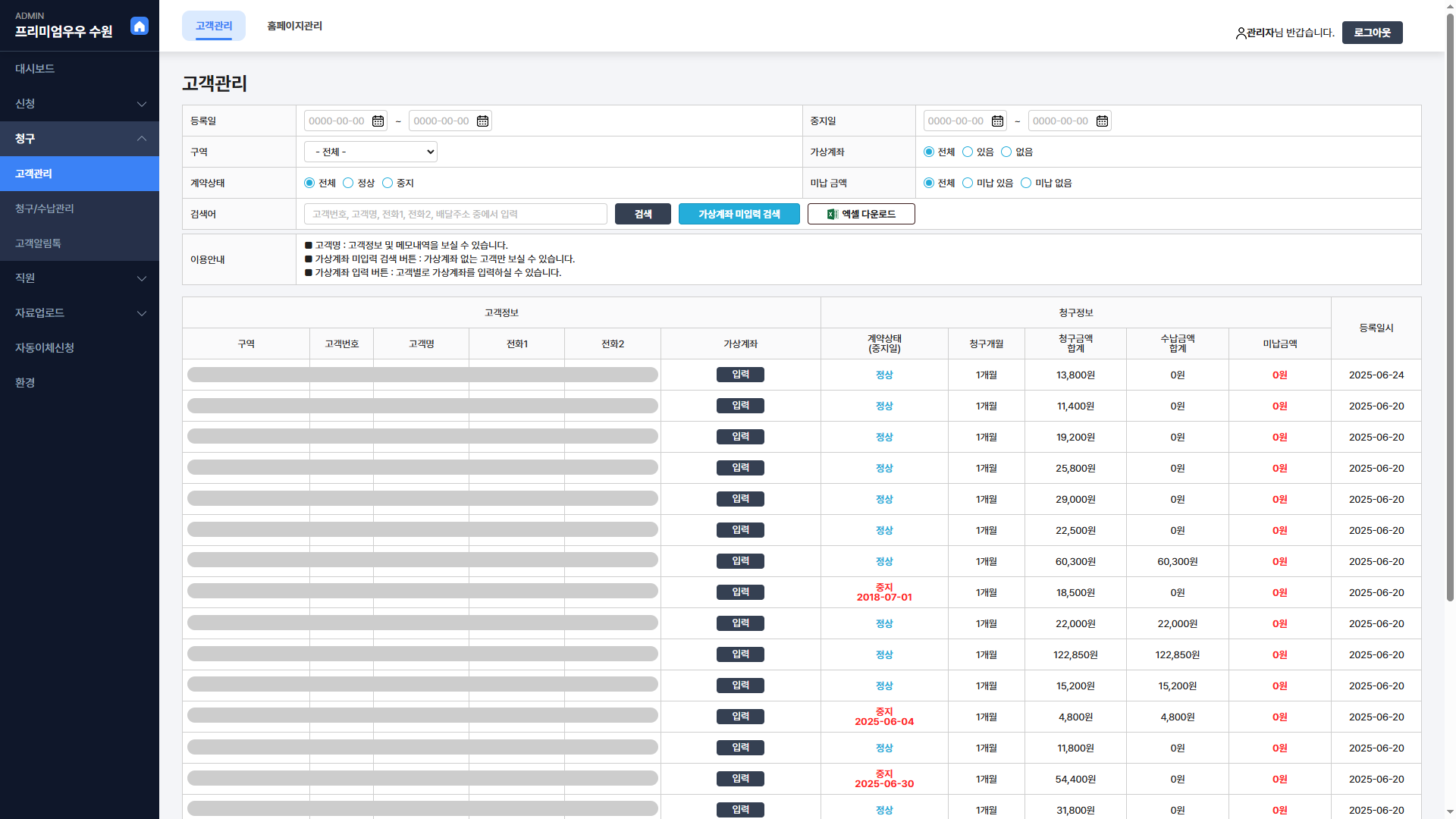This screenshot has height=819, width=1456.
Task: Focus the 검색어 search input field
Action: [x=455, y=215]
